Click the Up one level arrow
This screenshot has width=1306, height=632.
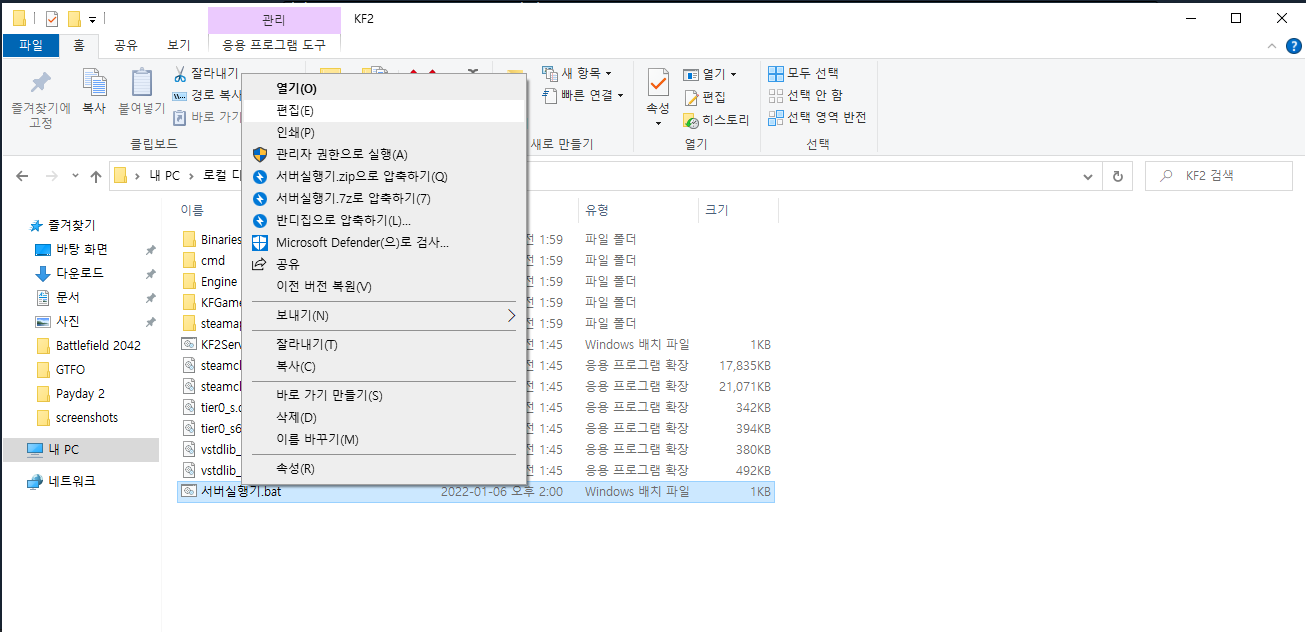(x=96, y=176)
